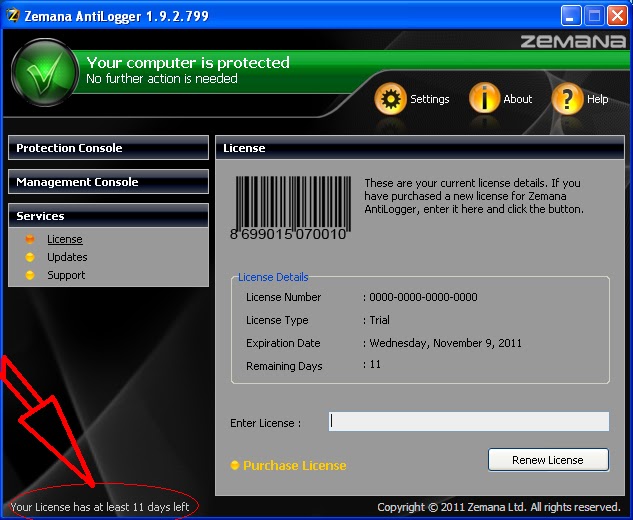
Task: Click the Remaining Days value 11
Action: tap(375, 364)
